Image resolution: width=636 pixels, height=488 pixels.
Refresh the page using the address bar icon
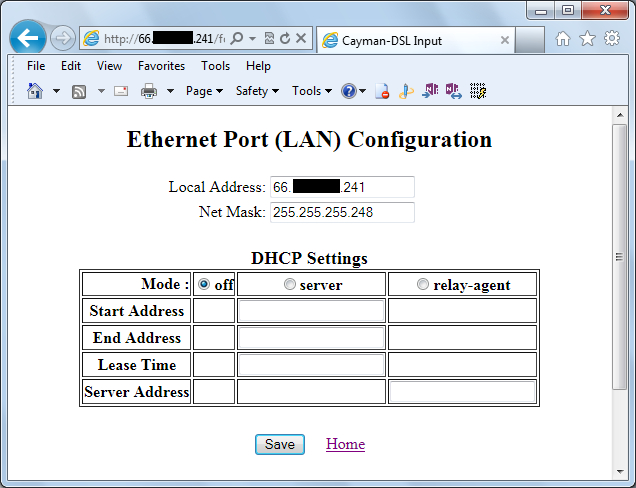tap(286, 39)
